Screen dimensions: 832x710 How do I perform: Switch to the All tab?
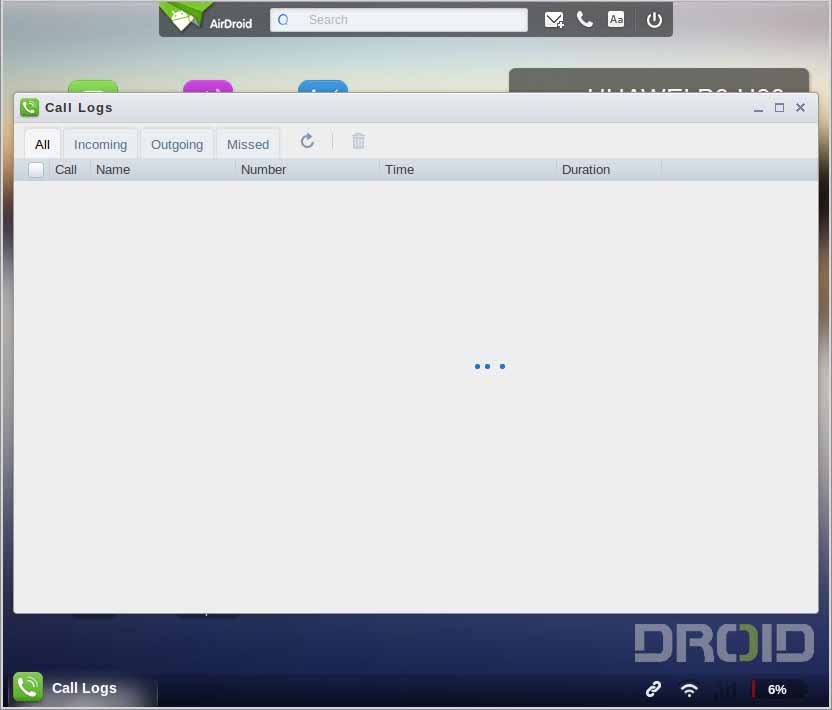pyautogui.click(x=42, y=144)
